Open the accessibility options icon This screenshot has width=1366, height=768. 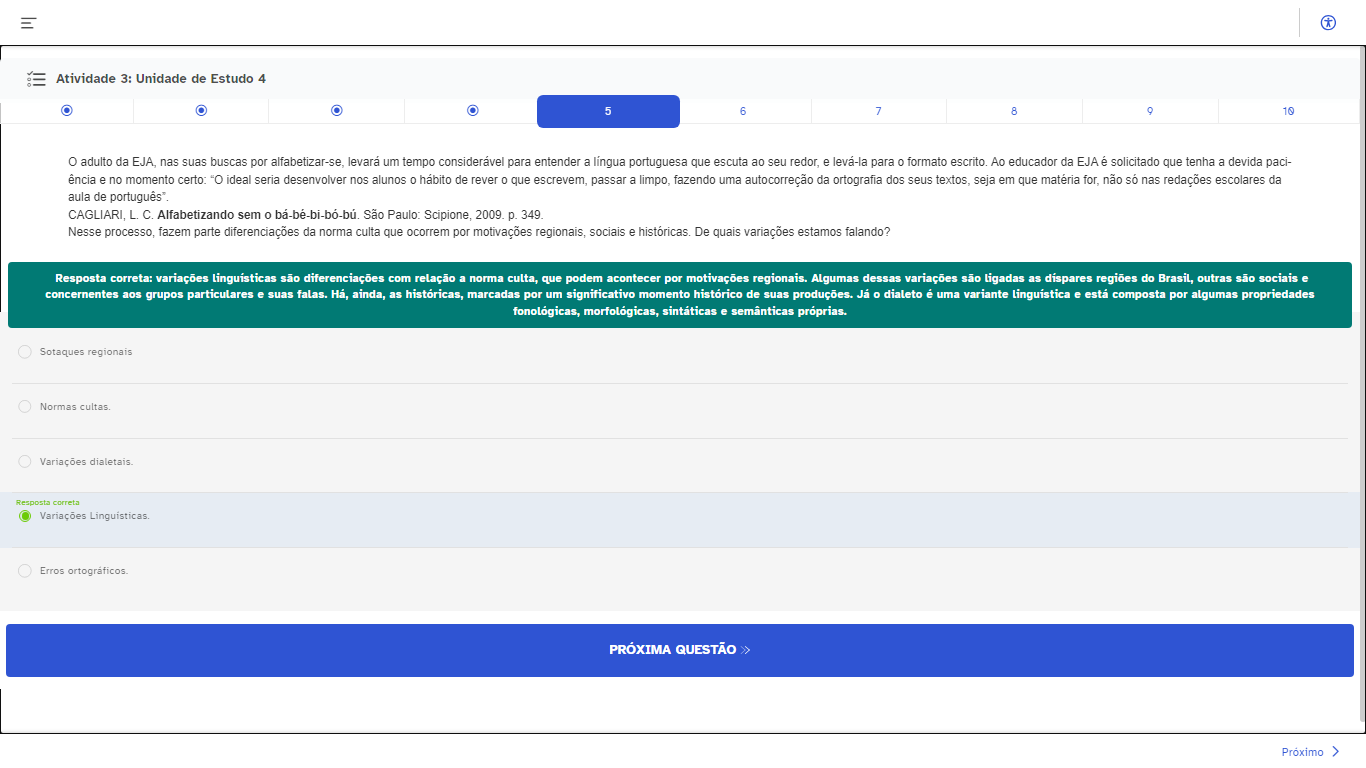point(1328,23)
